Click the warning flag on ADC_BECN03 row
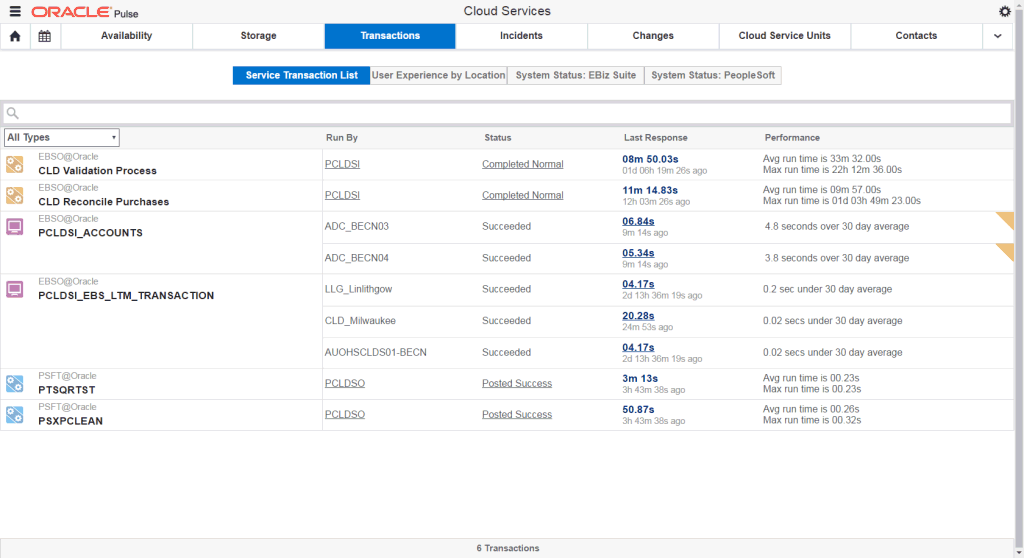Image resolution: width=1024 pixels, height=558 pixels. [x=1006, y=219]
